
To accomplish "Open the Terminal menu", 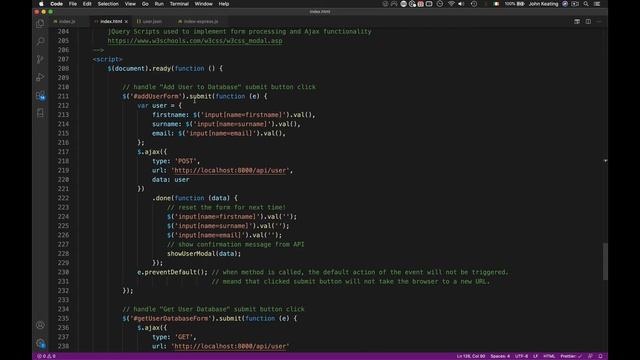I will tap(179, 4).
